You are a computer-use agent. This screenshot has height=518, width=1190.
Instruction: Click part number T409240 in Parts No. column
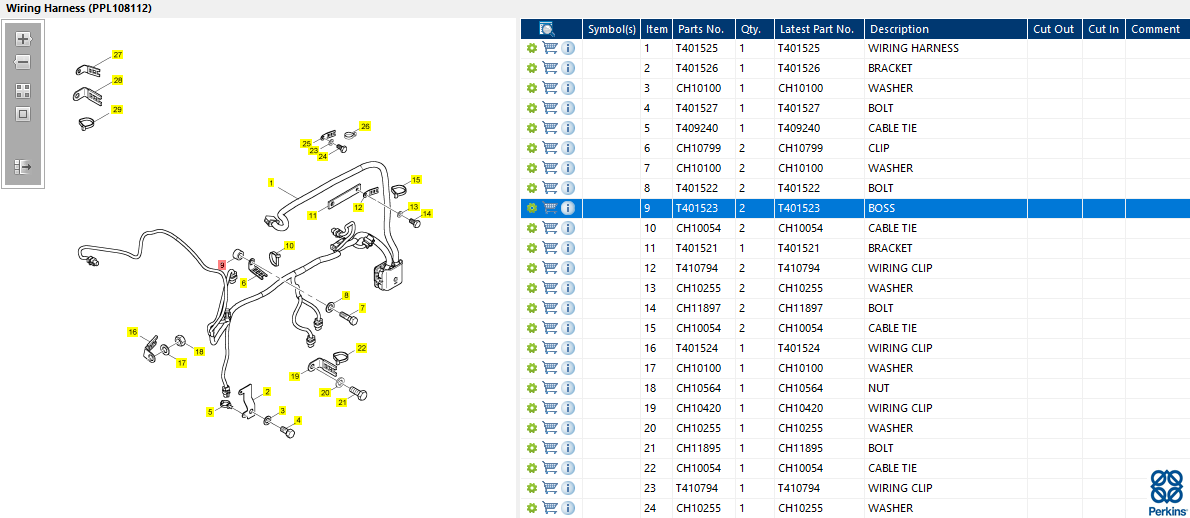coord(697,128)
